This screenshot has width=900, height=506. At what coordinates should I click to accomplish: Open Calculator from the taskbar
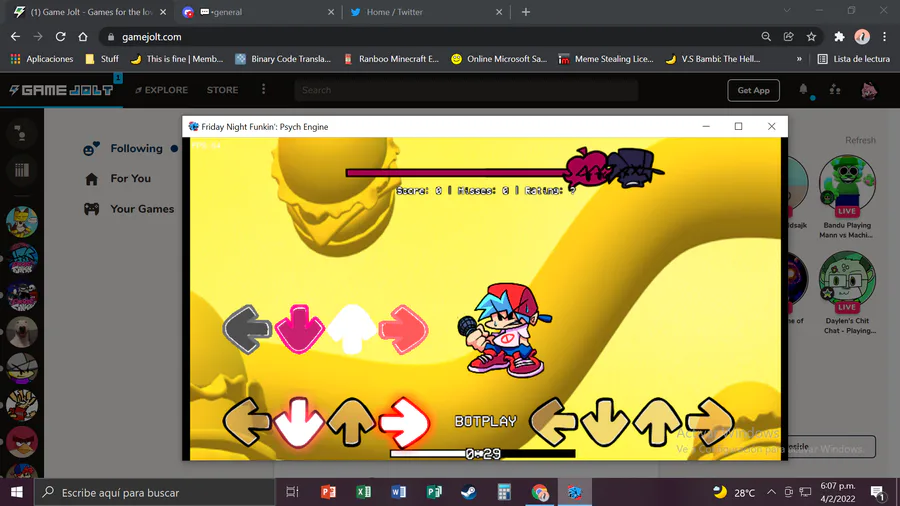coord(504,492)
